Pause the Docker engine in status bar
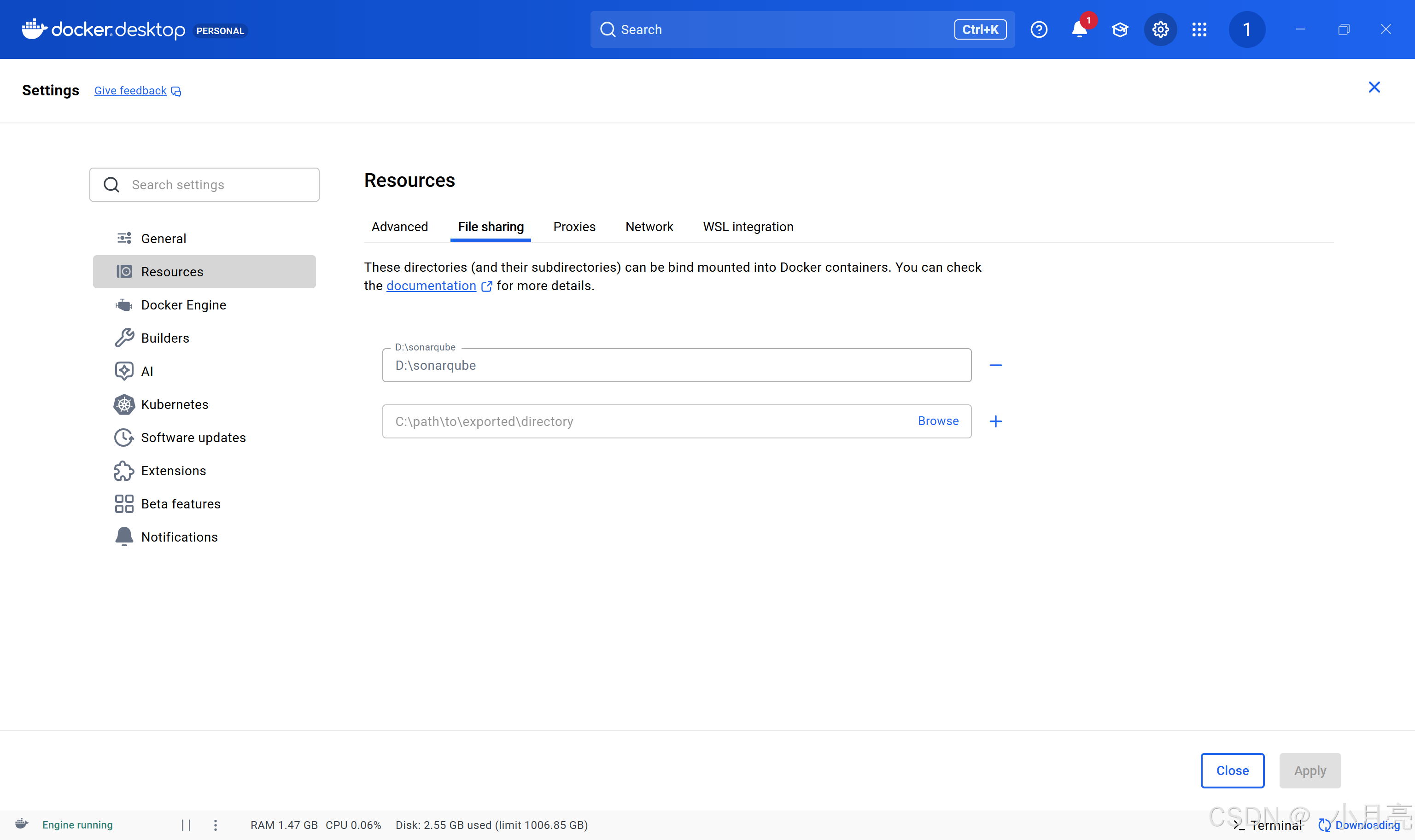This screenshot has height=840, width=1415. tap(186, 825)
